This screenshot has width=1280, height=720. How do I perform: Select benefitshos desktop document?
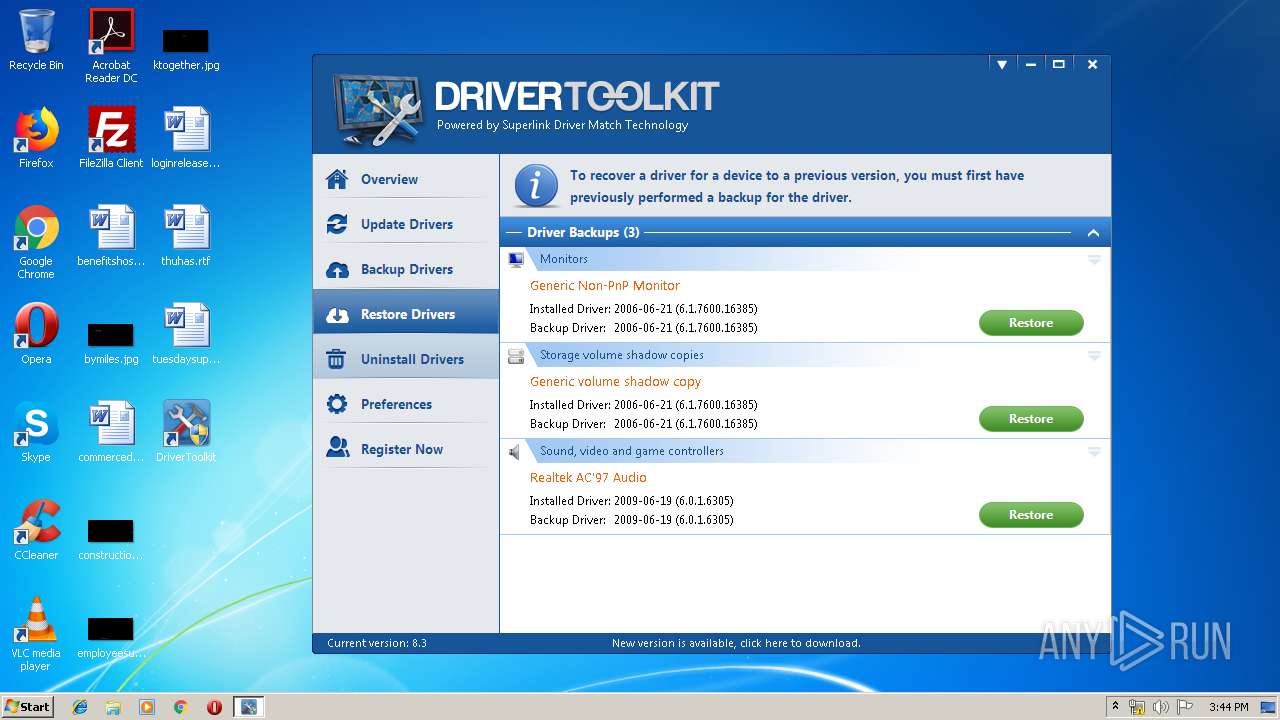[x=111, y=236]
